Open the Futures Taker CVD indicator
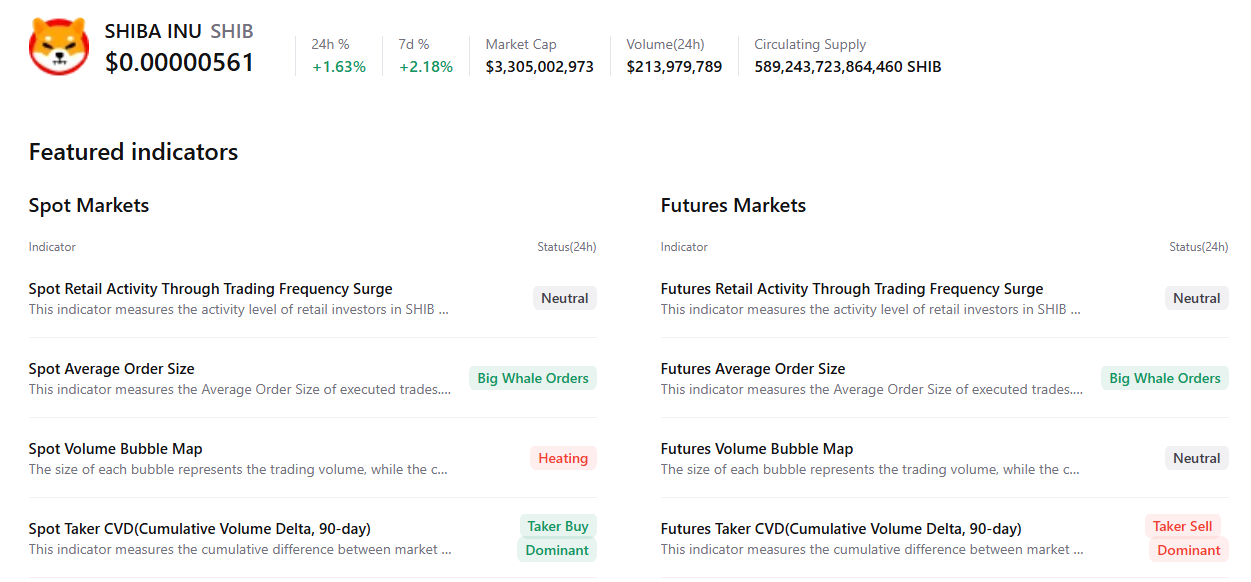1251x582 pixels. point(841,529)
